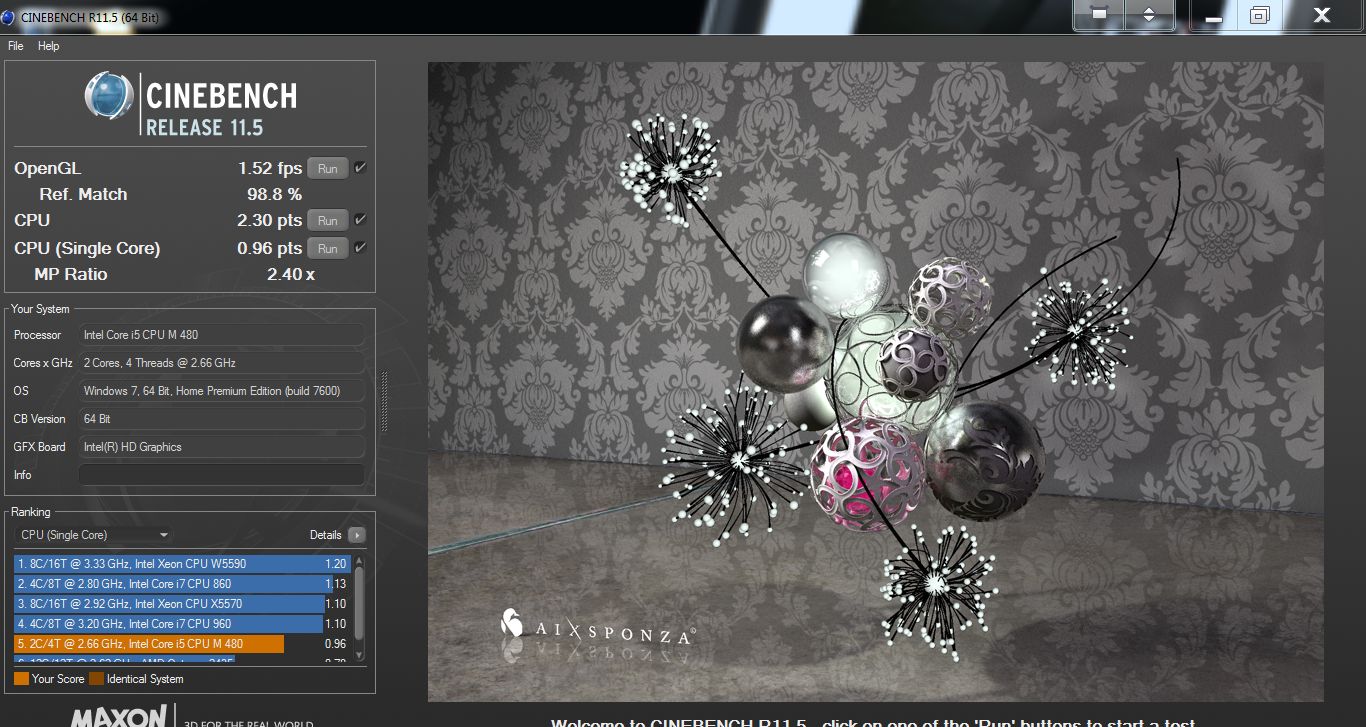
Task: Click the Cores x GHz value field
Action: [222, 363]
